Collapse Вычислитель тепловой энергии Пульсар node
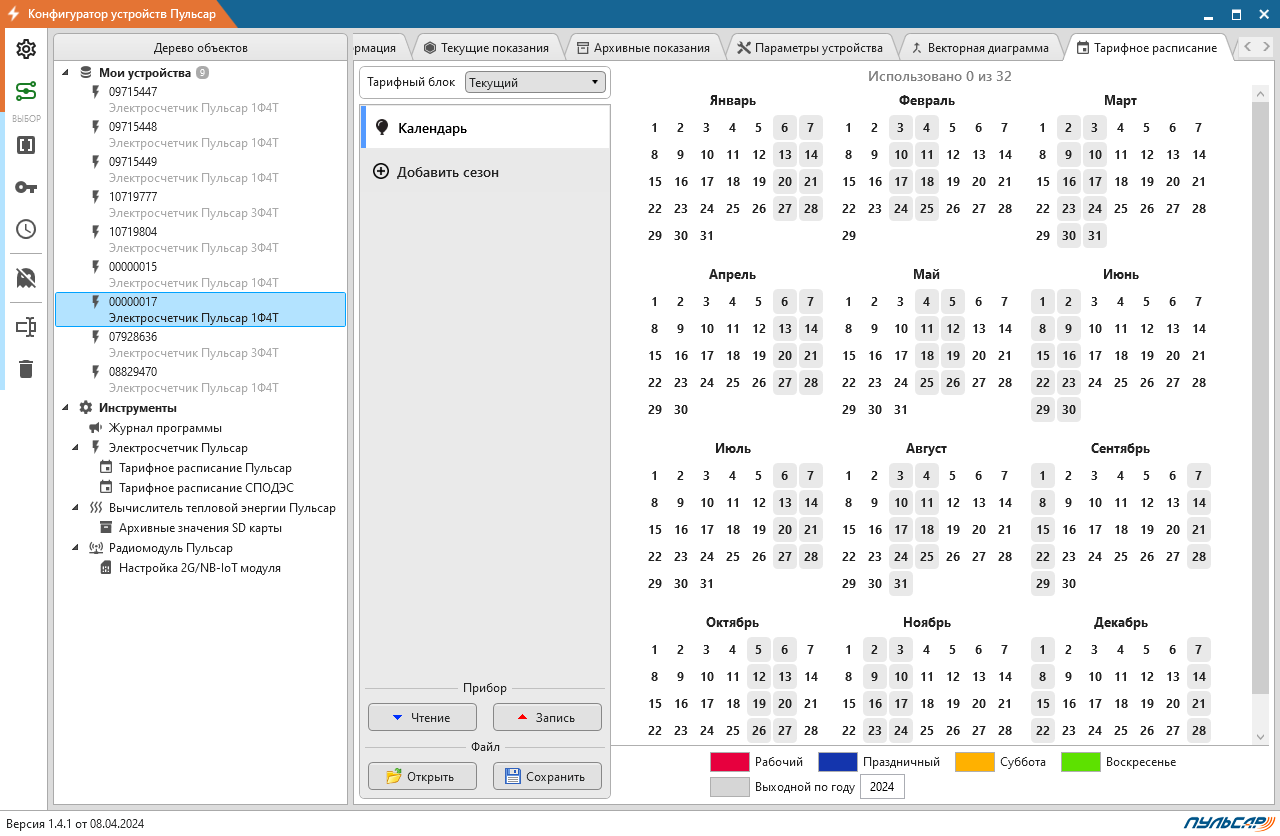 pos(76,508)
